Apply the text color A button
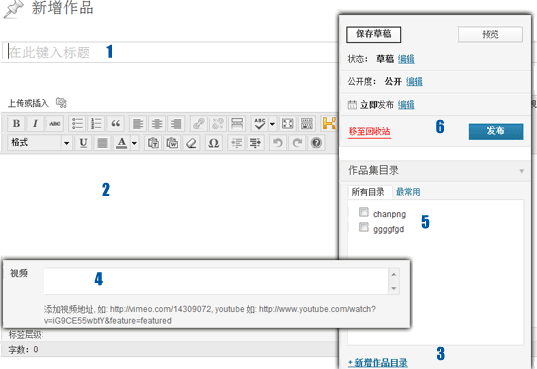The image size is (537, 369). [121, 143]
